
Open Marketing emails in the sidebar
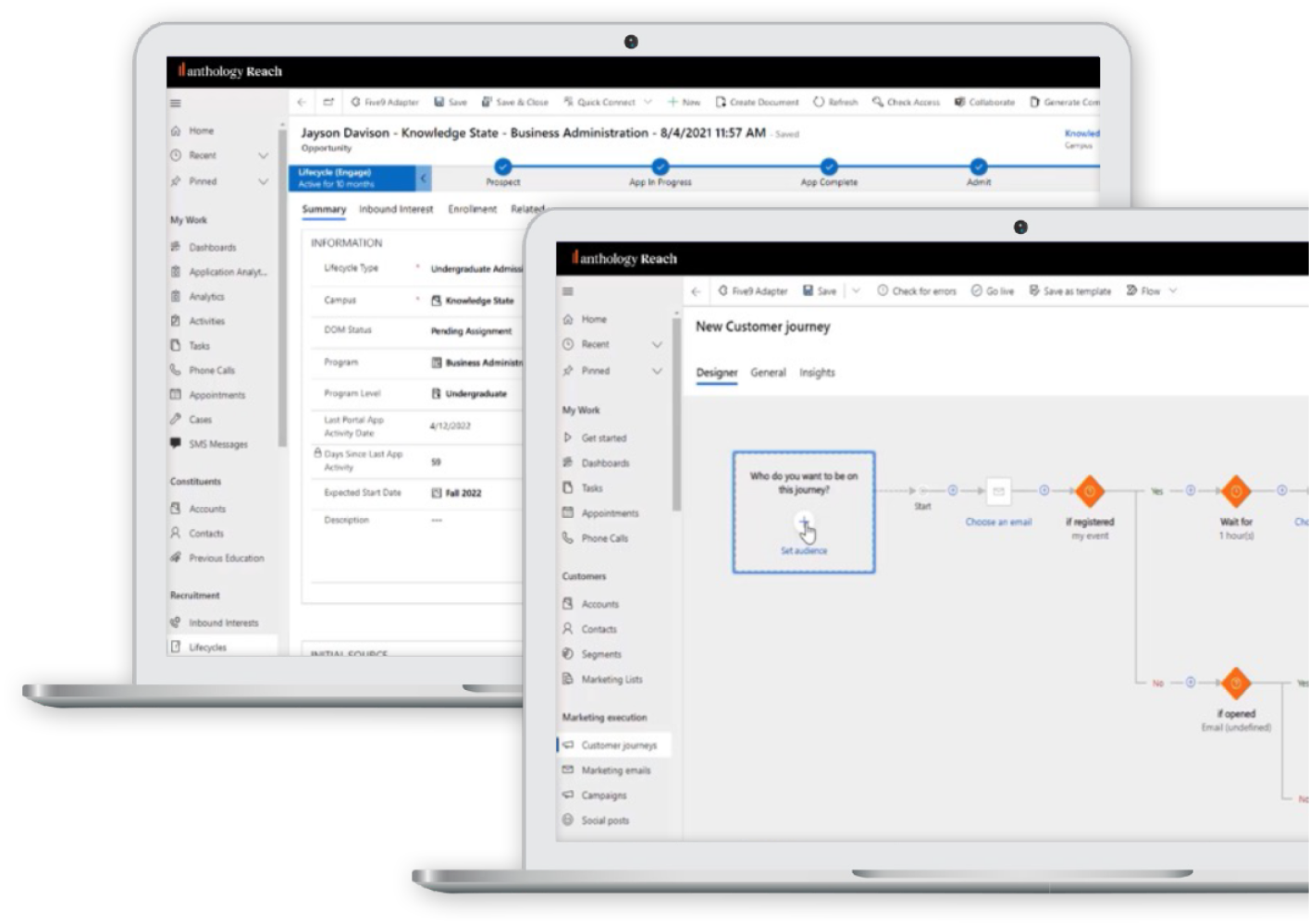point(615,770)
